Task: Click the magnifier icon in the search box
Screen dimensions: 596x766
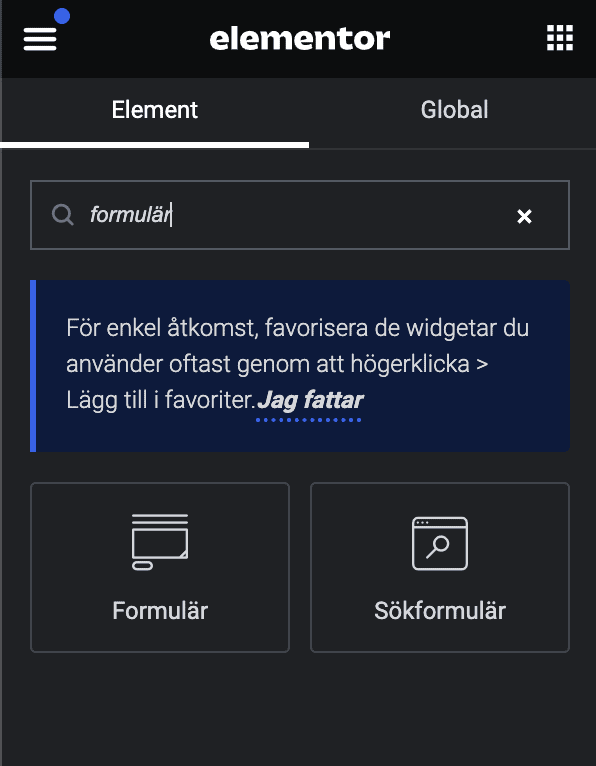Action: 63,215
